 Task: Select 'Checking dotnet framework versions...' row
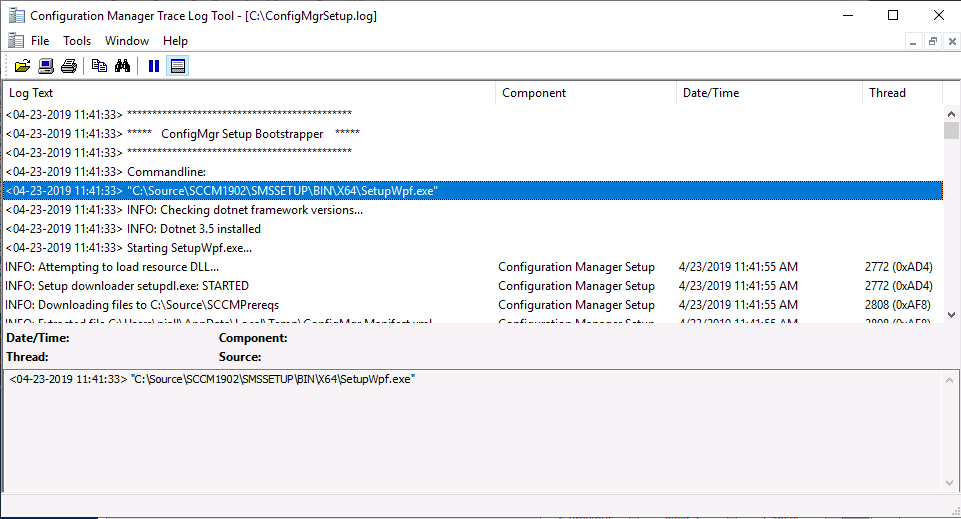pyautogui.click(x=473, y=210)
